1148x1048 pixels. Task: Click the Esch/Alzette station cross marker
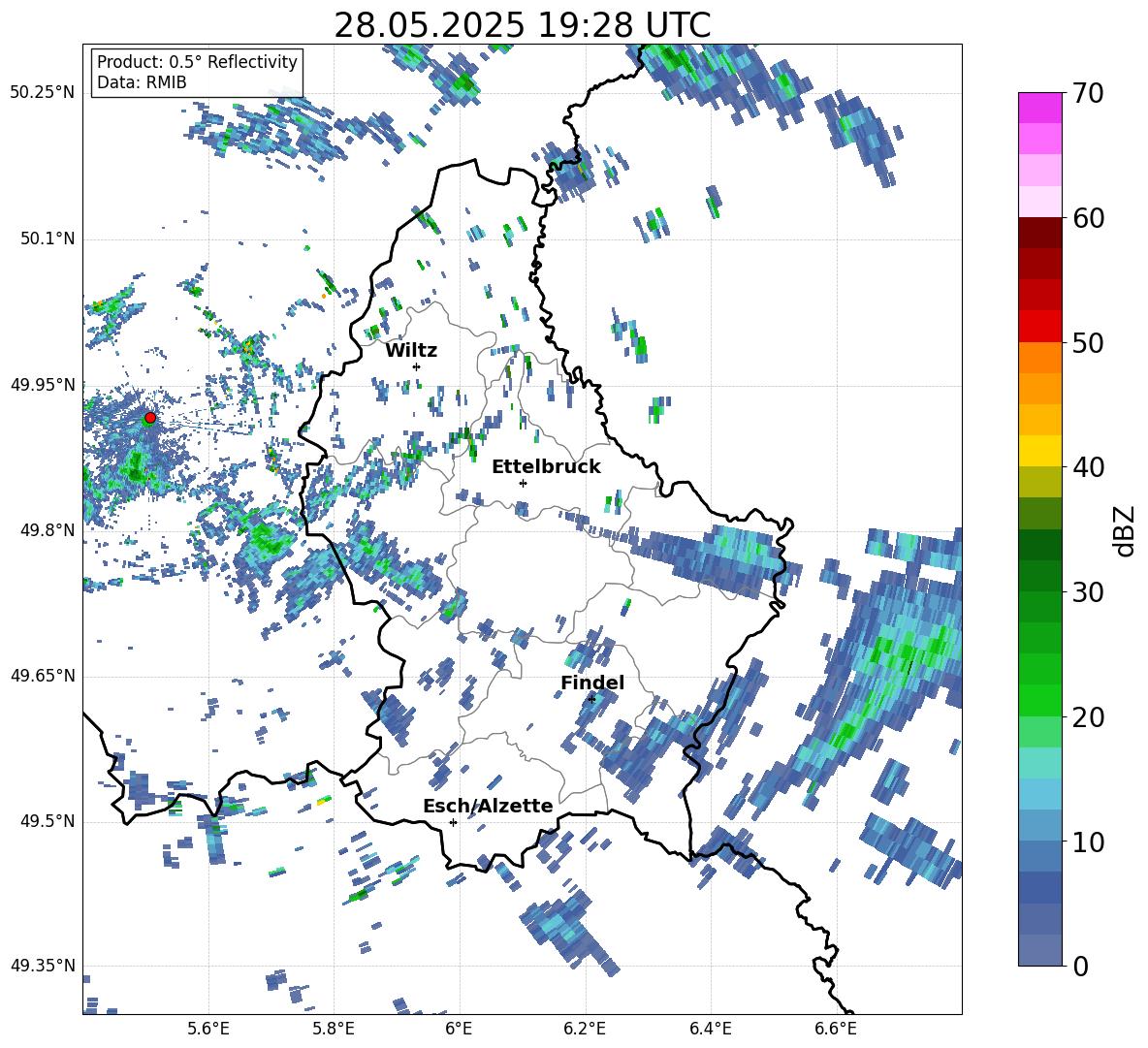pos(453,822)
